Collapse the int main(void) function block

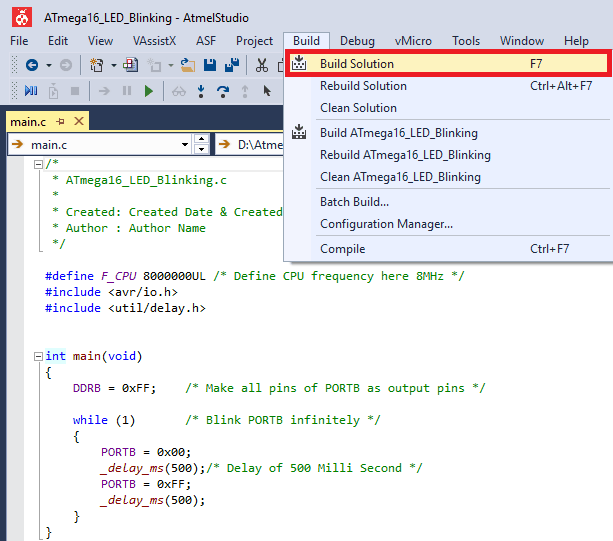click(x=38, y=356)
